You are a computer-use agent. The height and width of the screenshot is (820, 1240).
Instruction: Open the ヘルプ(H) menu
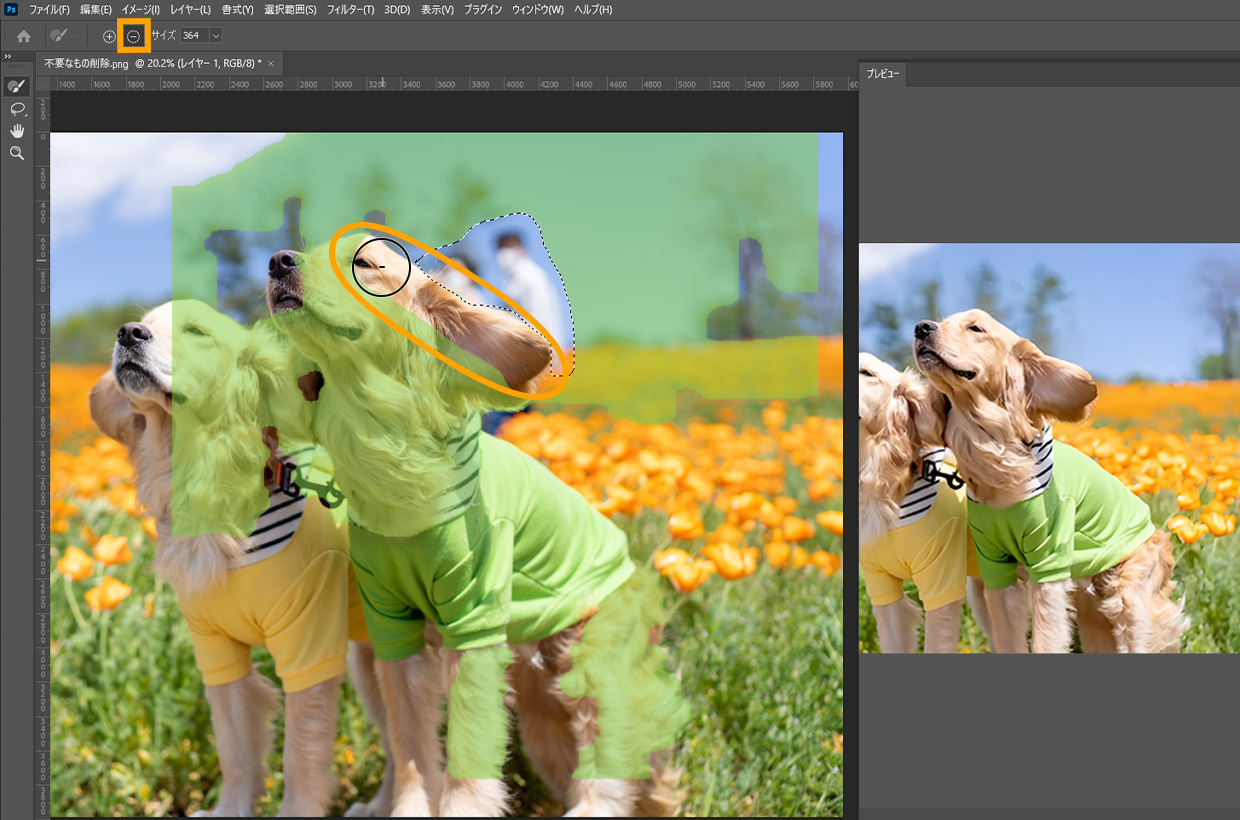pos(592,9)
